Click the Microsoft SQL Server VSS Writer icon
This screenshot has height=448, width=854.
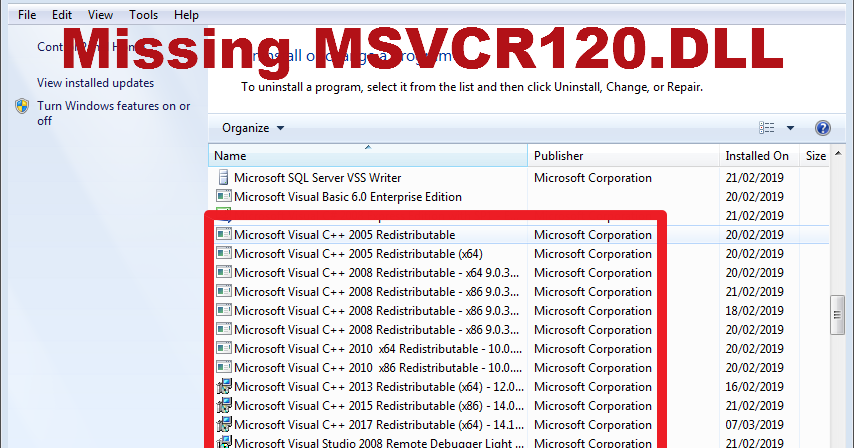click(x=223, y=177)
